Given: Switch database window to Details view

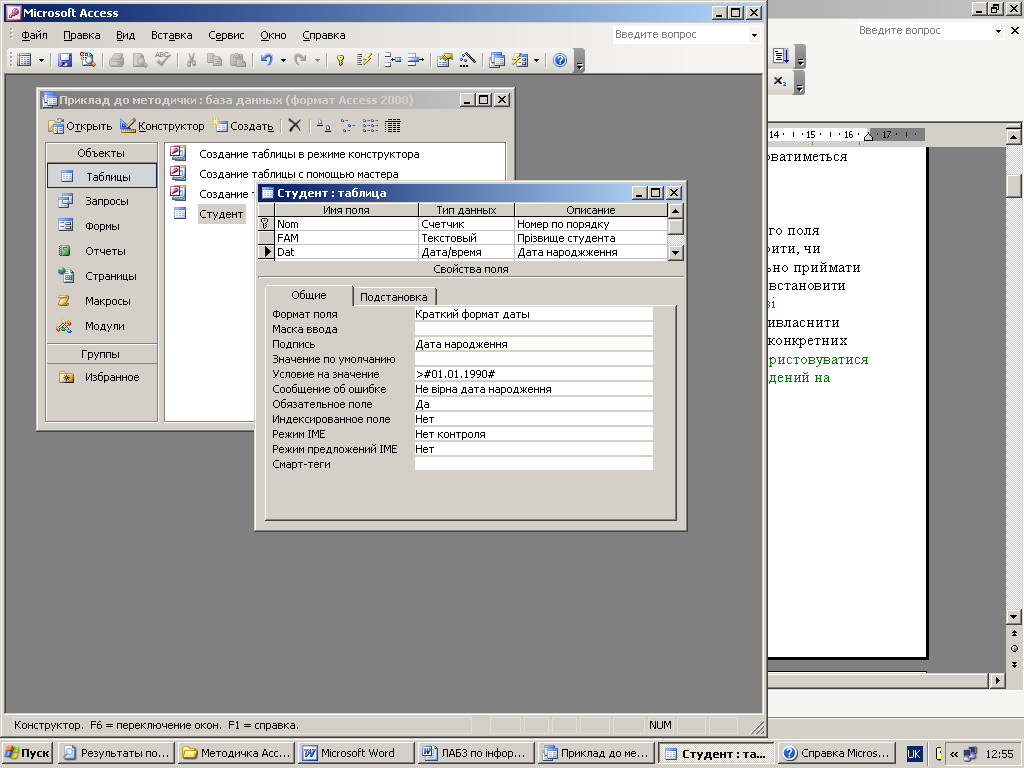Looking at the screenshot, I should click(x=392, y=126).
